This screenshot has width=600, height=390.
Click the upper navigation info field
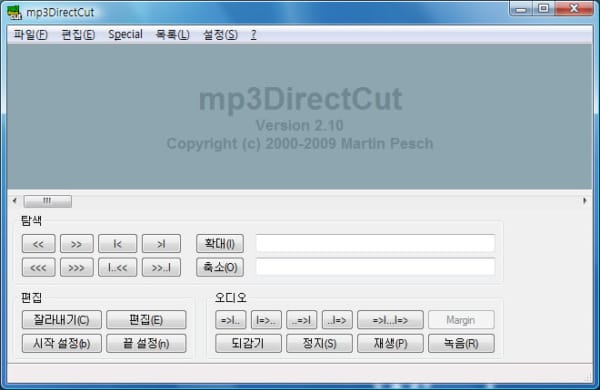click(375, 243)
